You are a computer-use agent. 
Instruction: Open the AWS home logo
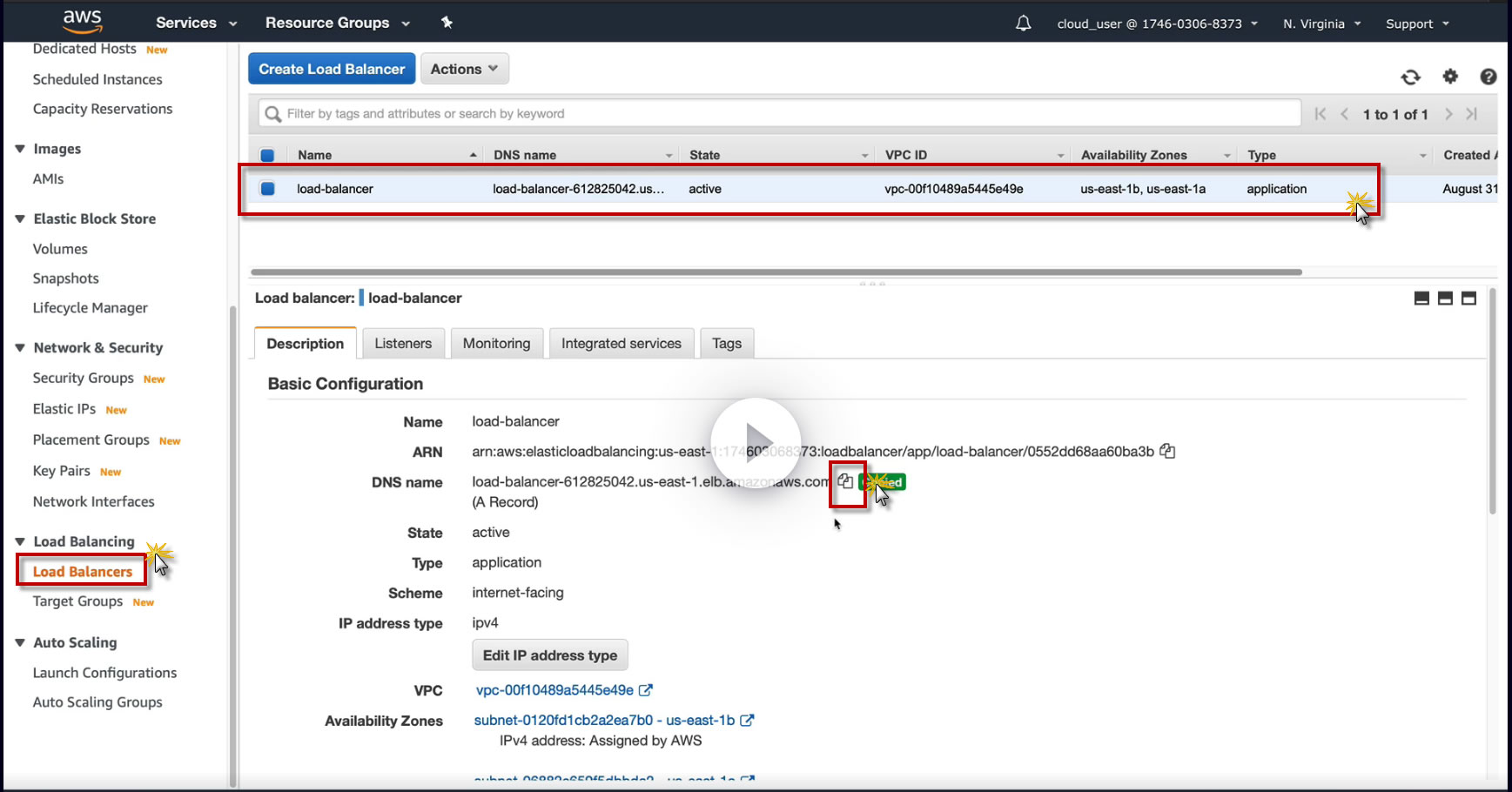point(83,21)
